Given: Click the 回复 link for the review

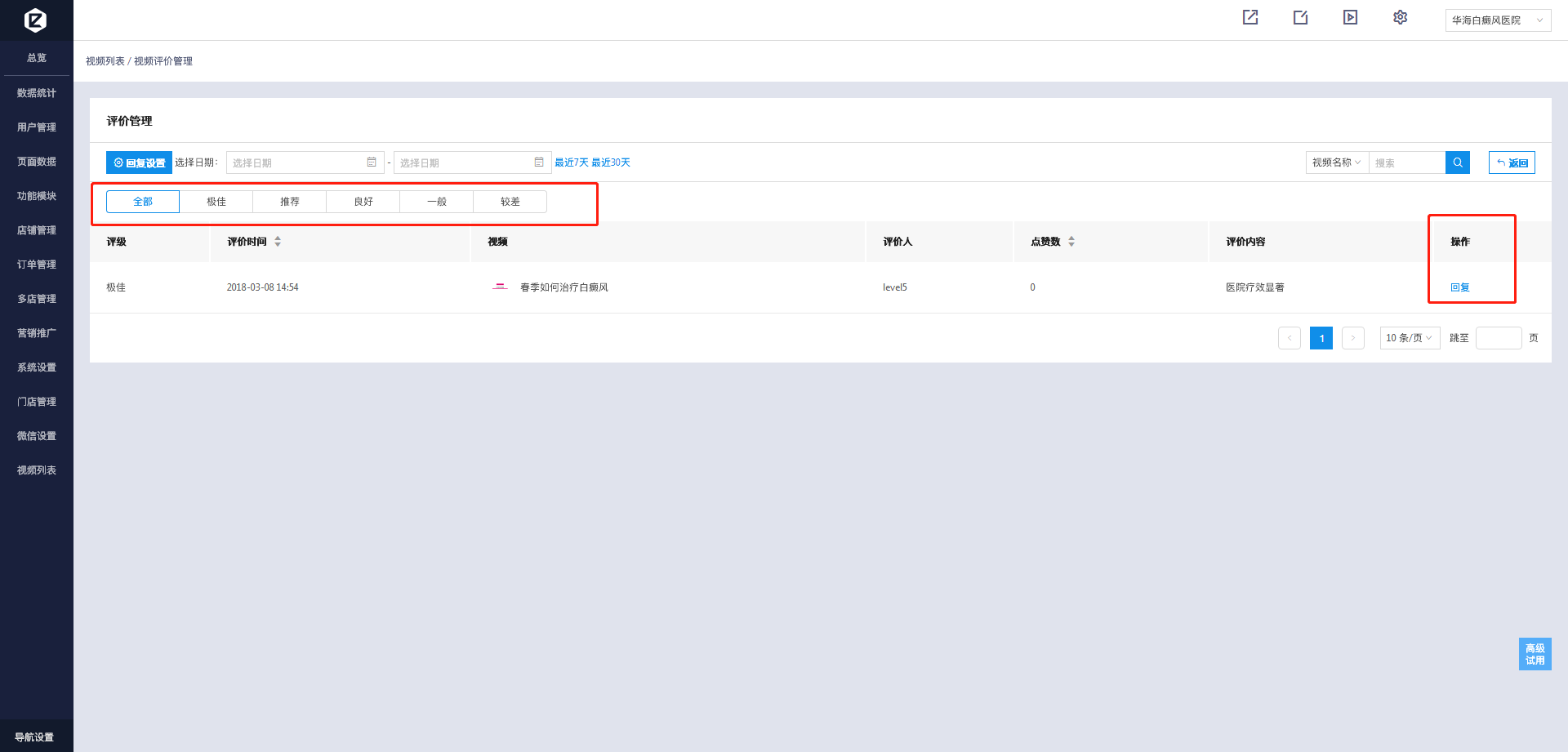Looking at the screenshot, I should (1459, 287).
